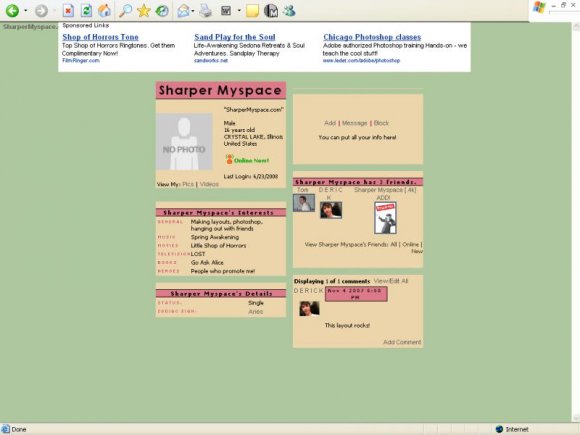Open the Messenger people icon
580x435 pixels.
pyautogui.click(x=289, y=11)
